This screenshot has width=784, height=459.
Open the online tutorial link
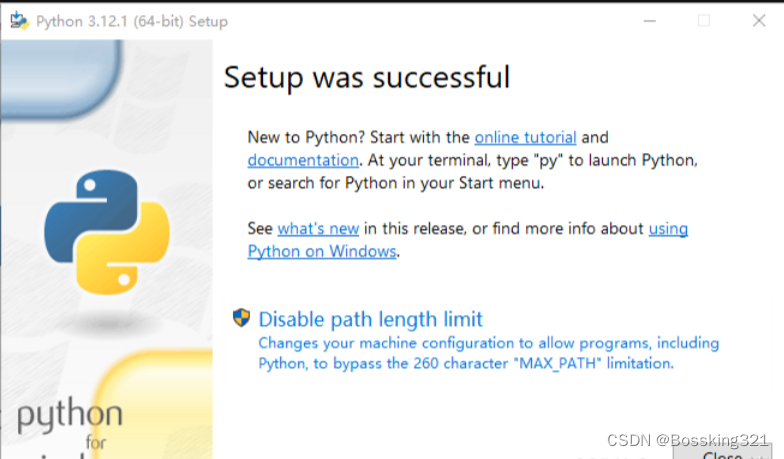[x=525, y=137]
